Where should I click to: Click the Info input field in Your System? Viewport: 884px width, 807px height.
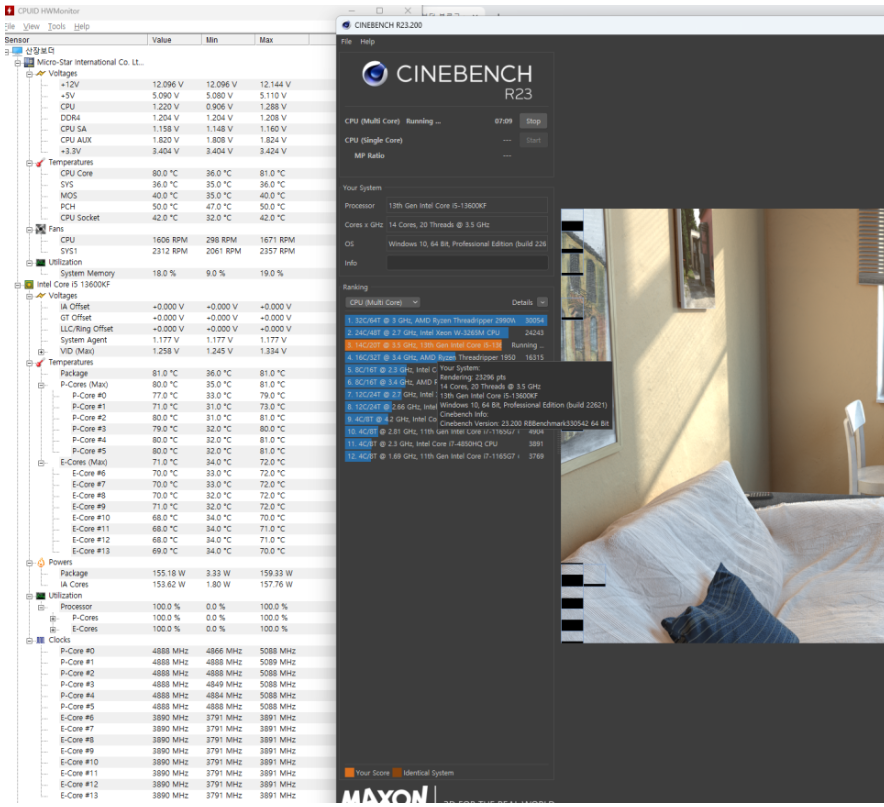point(467,263)
